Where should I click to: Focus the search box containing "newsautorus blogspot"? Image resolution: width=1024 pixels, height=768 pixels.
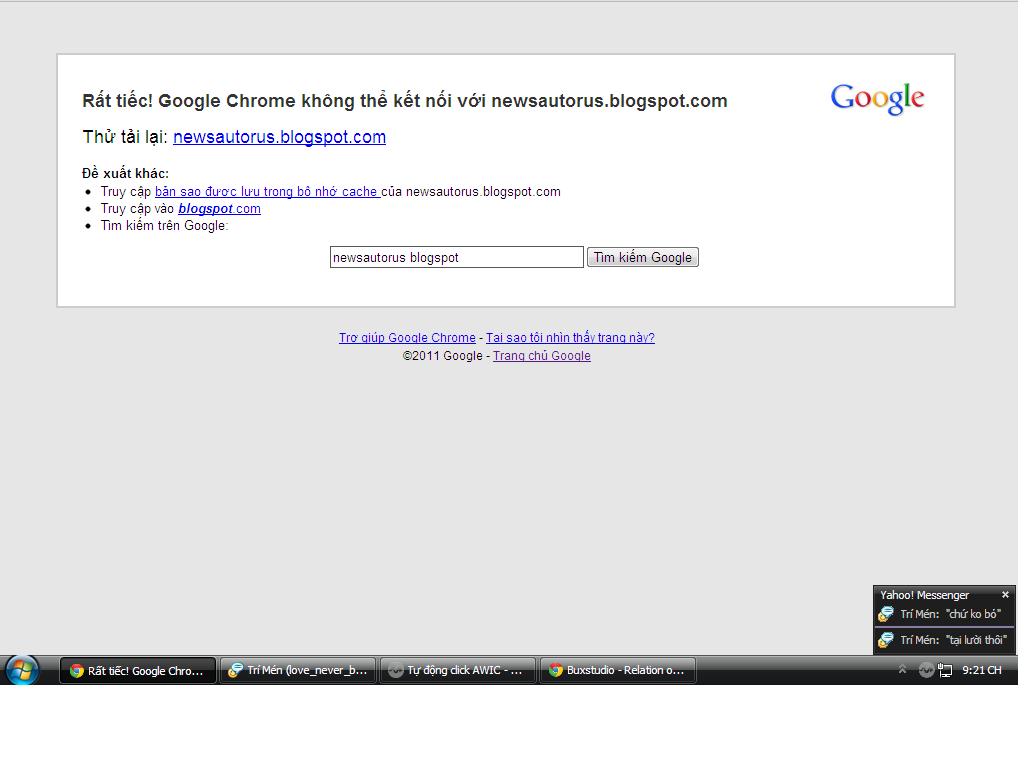[x=456, y=257]
